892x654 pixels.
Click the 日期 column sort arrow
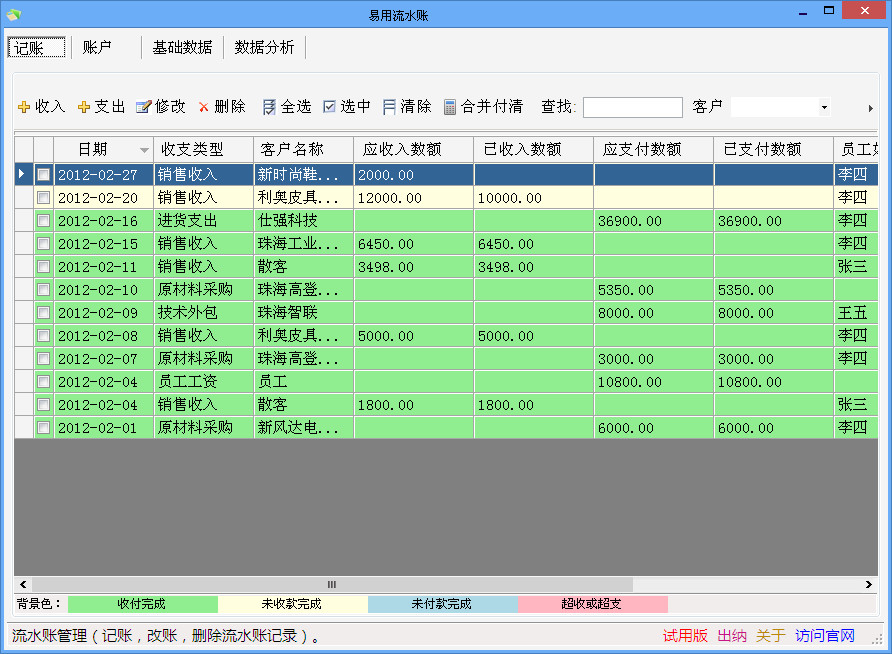tap(144, 150)
